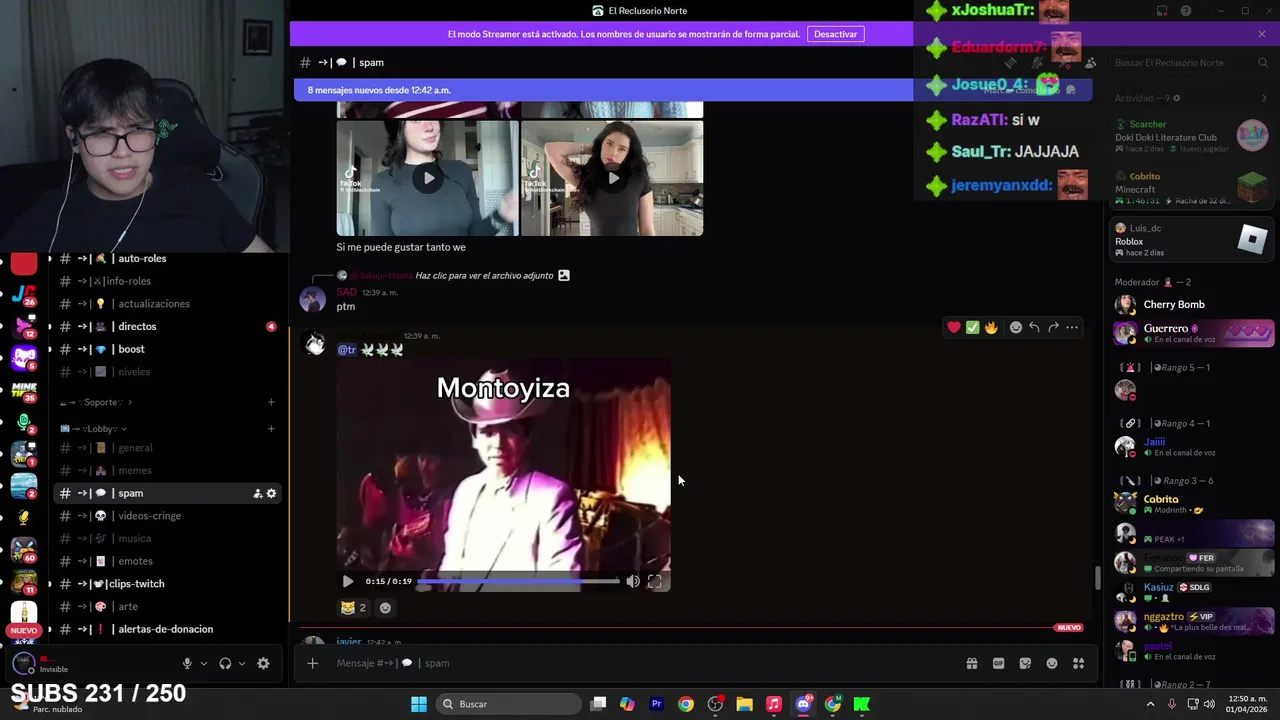Create channel in Lobby category

coord(271,429)
